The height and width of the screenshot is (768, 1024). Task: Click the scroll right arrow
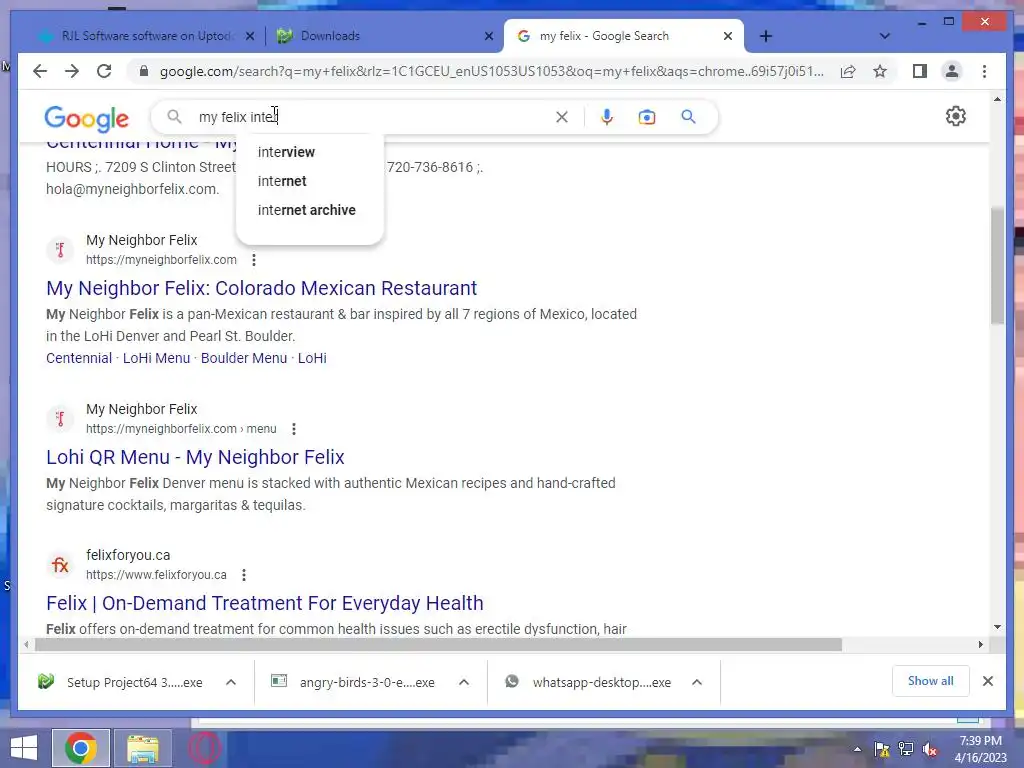[980, 645]
